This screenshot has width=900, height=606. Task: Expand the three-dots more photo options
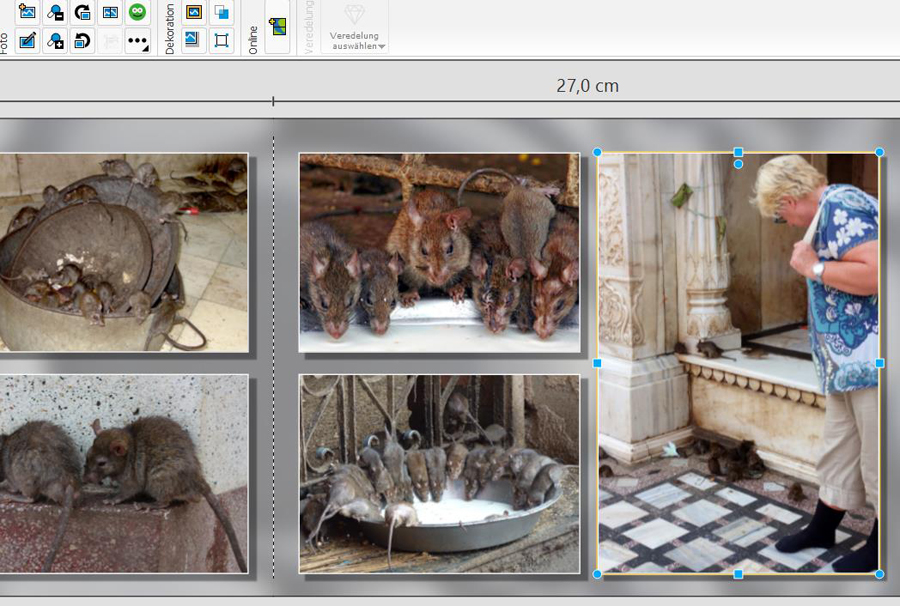(x=138, y=41)
